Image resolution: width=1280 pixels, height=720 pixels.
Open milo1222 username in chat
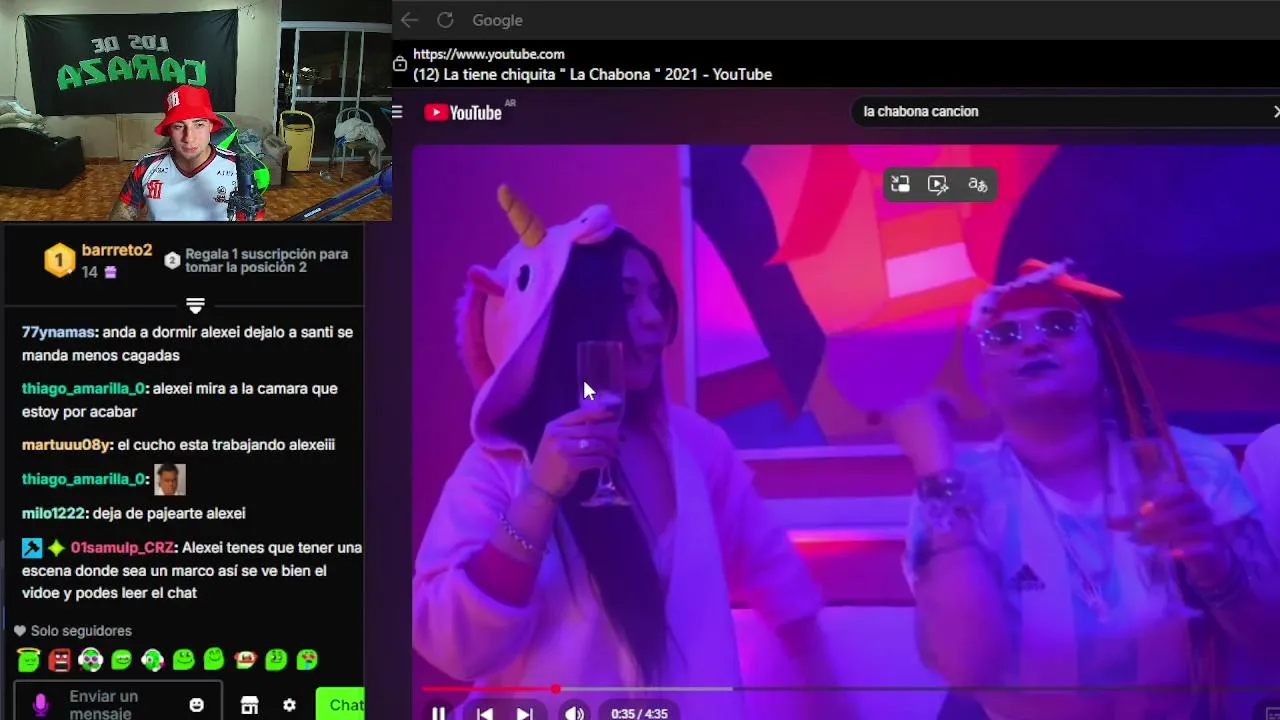(54, 513)
